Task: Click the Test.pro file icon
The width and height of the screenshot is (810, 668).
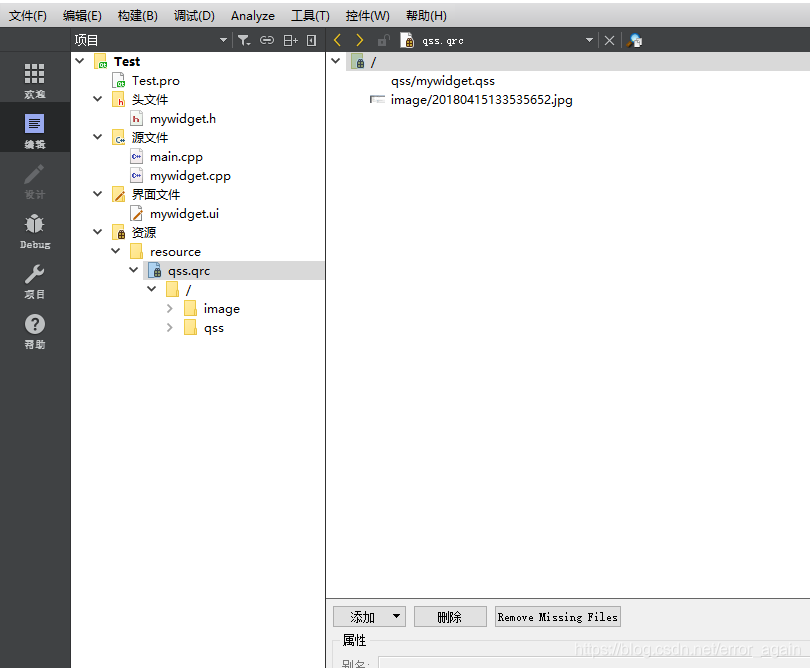Action: [x=118, y=81]
